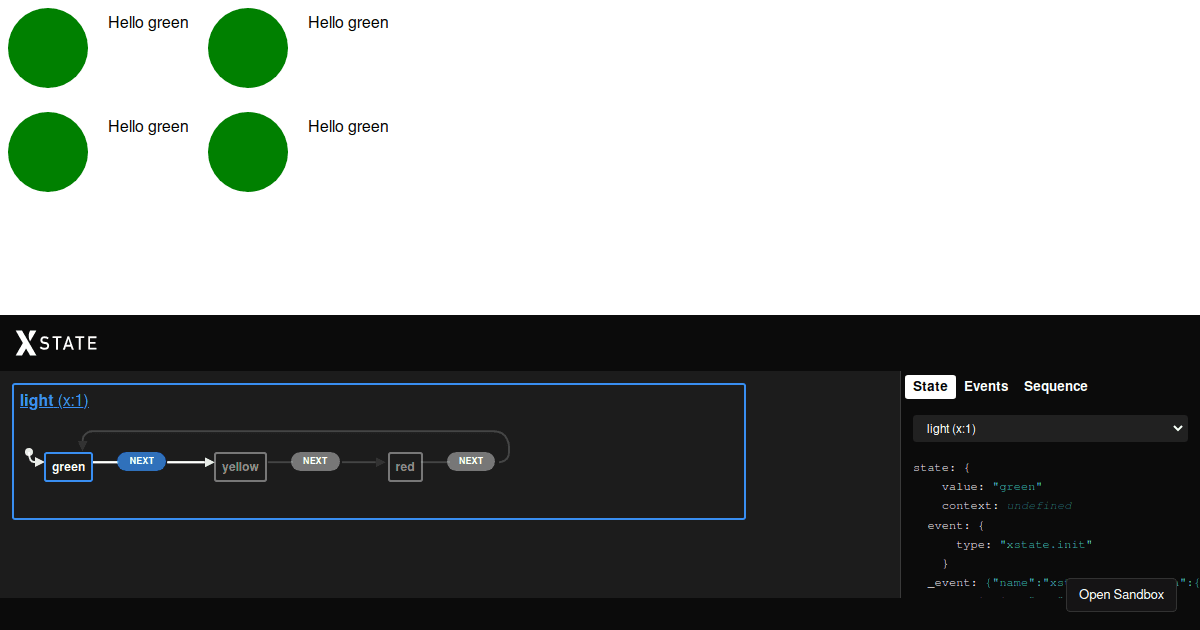The width and height of the screenshot is (1200, 630).
Task: Click the NEXT event after the red state
Action: point(471,461)
